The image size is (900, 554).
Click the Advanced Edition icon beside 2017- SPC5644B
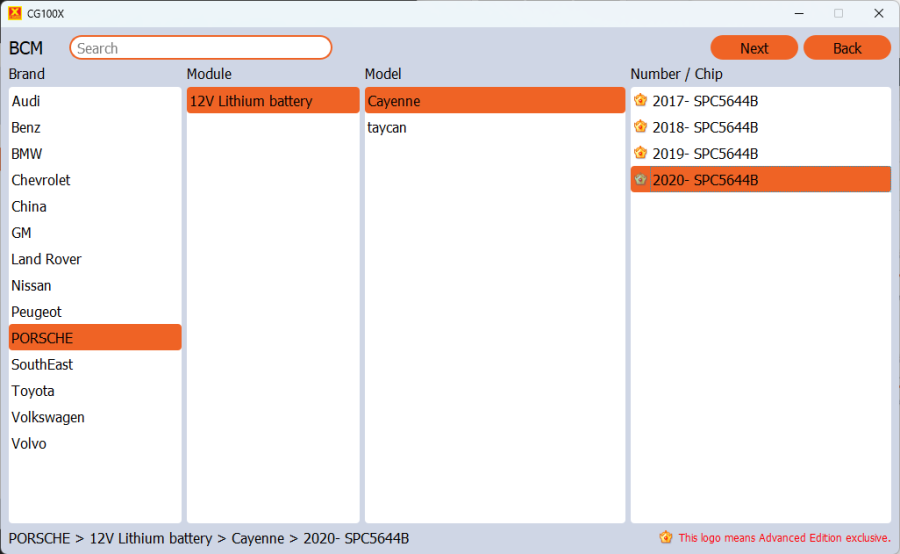pyautogui.click(x=641, y=100)
